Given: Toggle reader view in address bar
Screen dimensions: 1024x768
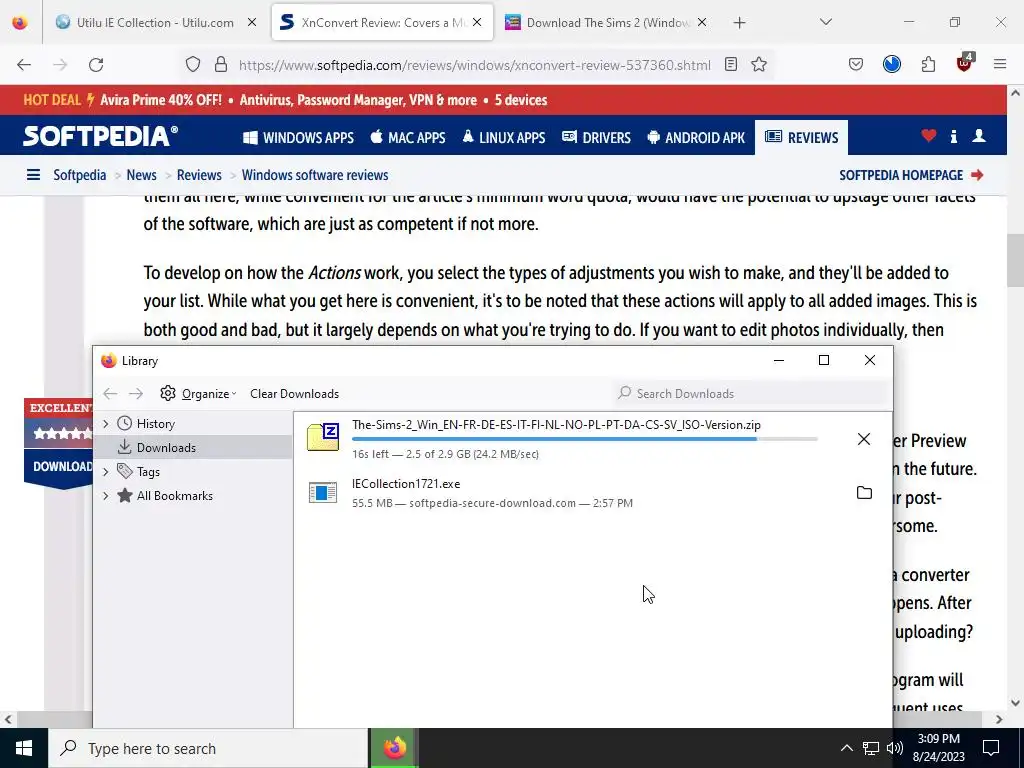Looking at the screenshot, I should click(x=731, y=65).
